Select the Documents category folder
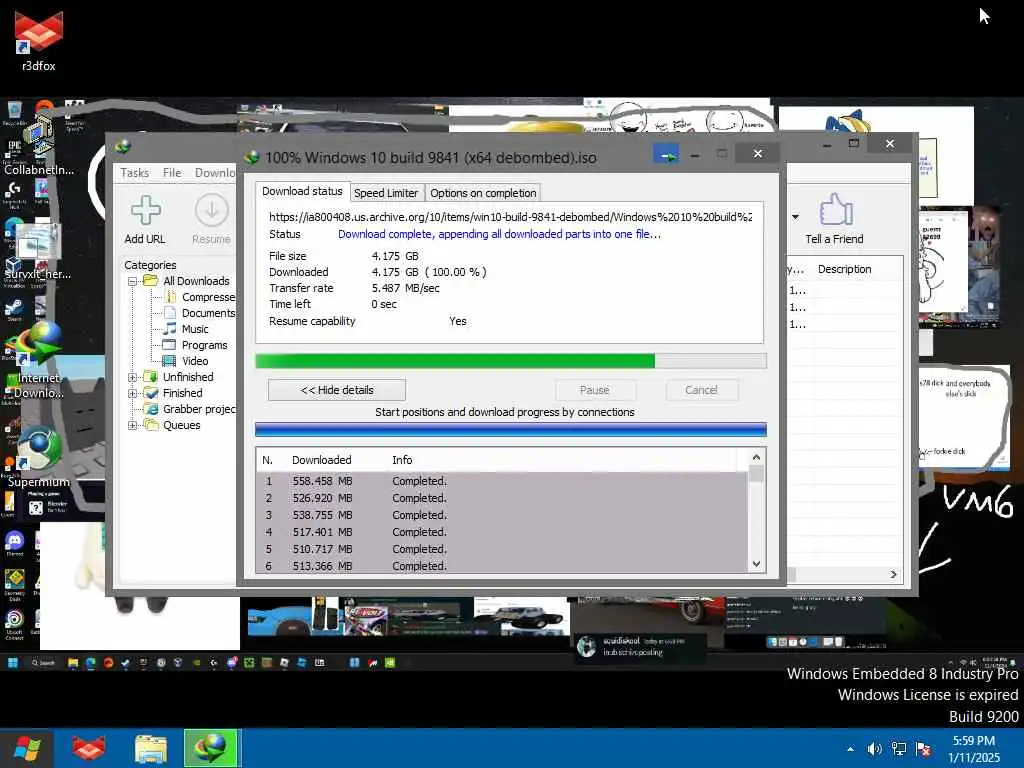Screen dimensions: 1024x768 pyautogui.click(x=201, y=313)
